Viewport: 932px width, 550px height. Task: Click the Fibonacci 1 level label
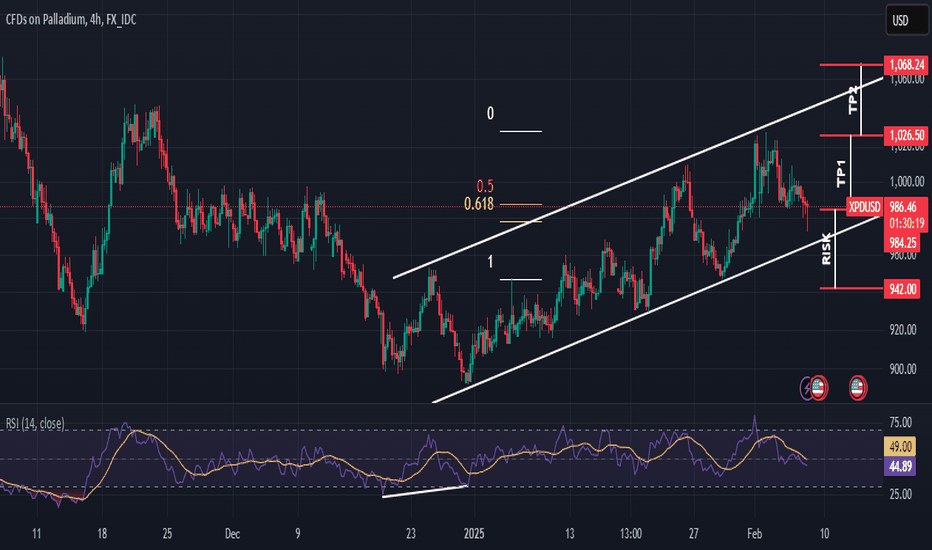coord(490,262)
